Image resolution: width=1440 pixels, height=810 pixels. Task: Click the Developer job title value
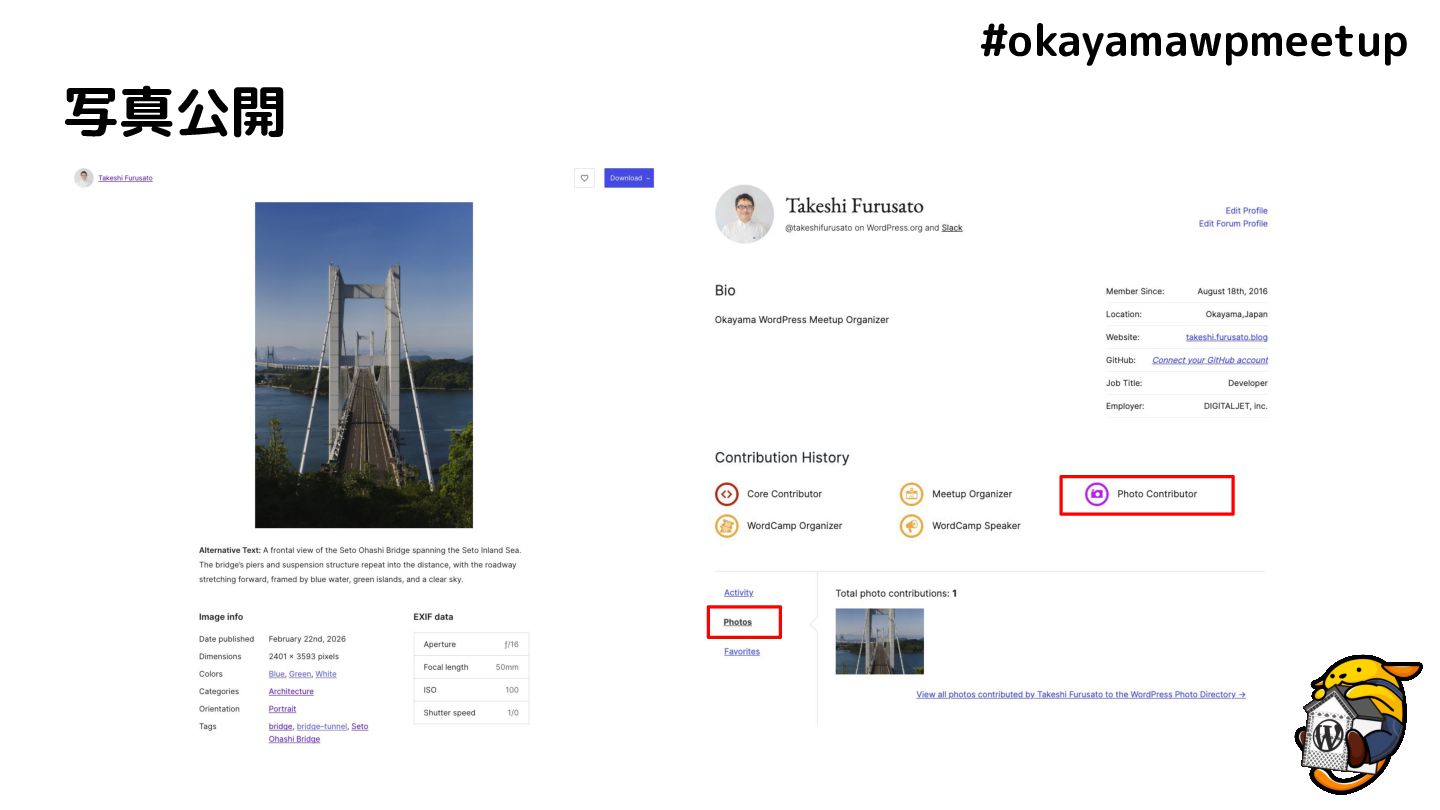pos(1248,383)
